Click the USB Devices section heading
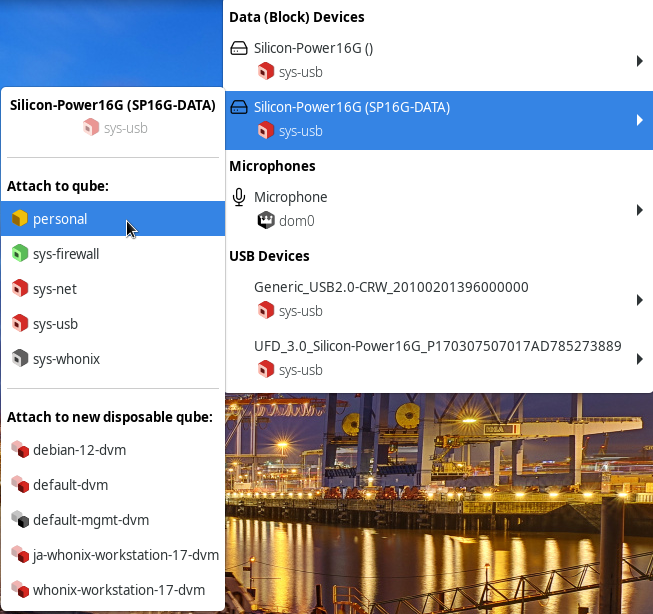Image resolution: width=653 pixels, height=614 pixels. pyautogui.click(x=269, y=256)
